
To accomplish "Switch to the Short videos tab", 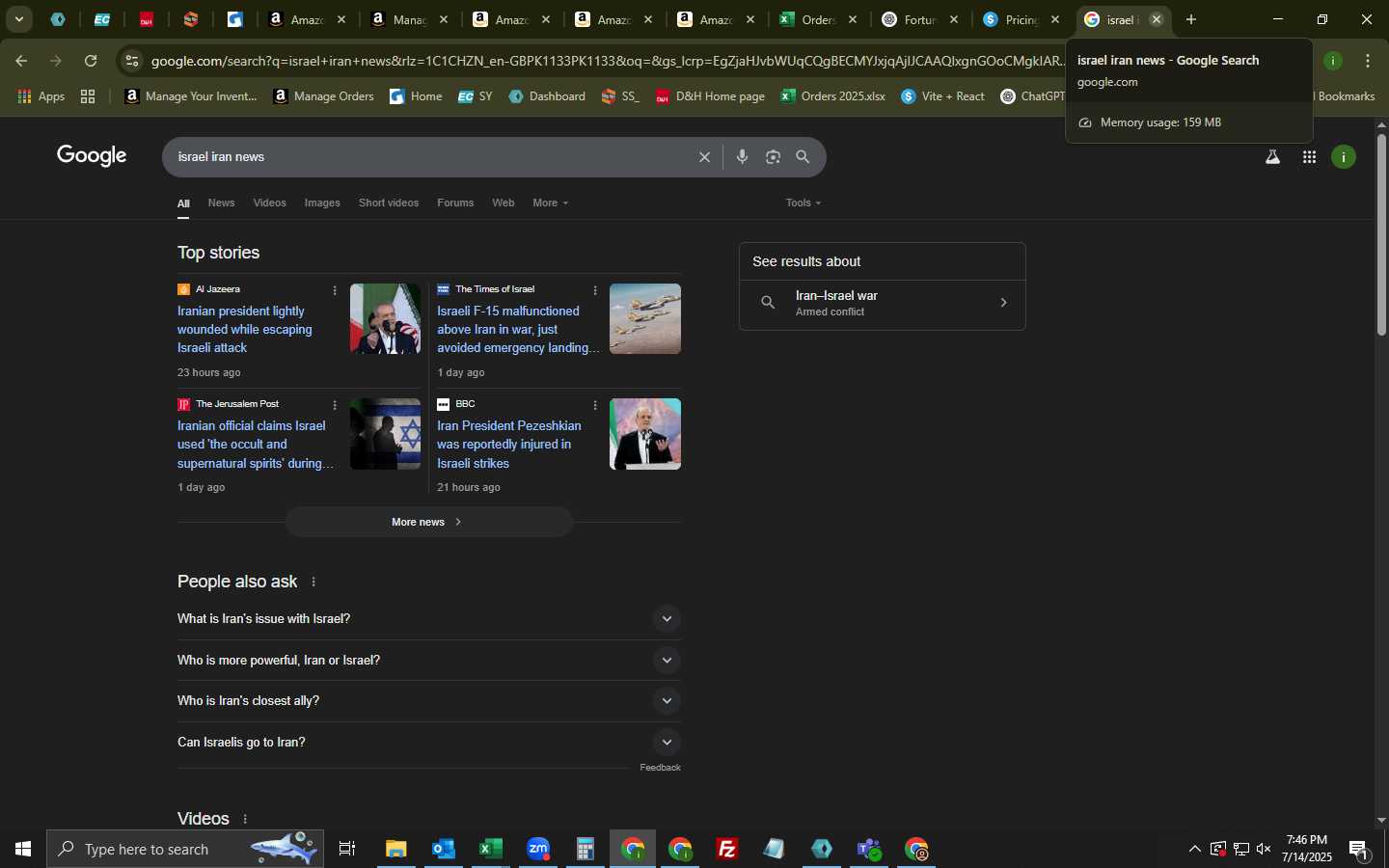I will click(389, 203).
